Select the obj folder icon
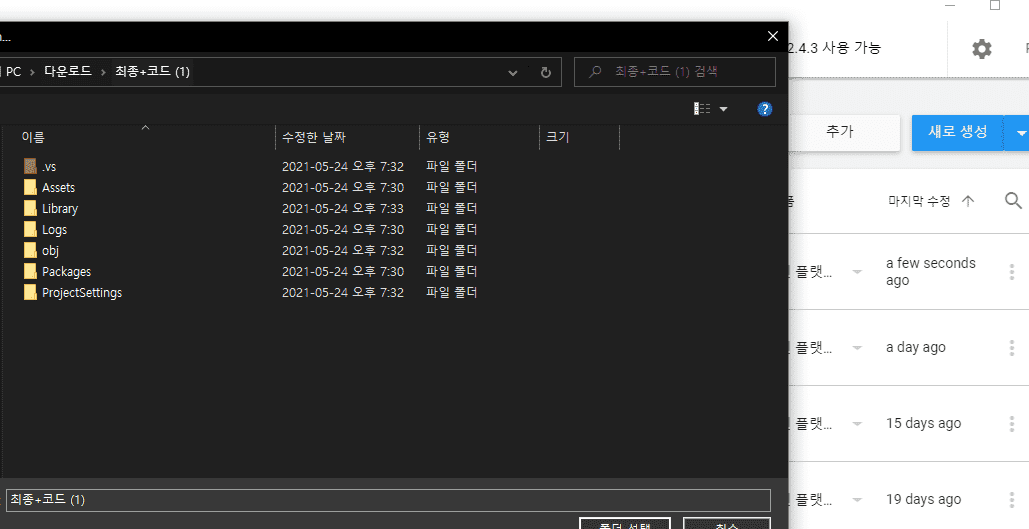The image size is (1029, 529). (x=30, y=250)
